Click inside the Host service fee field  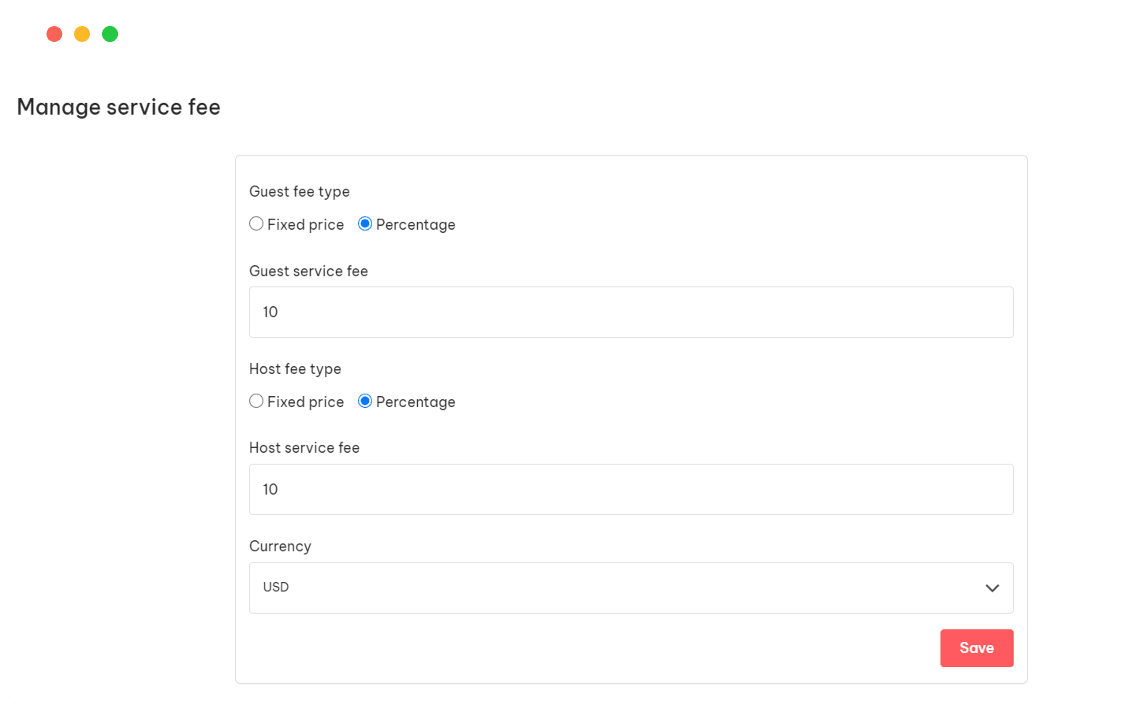[x=630, y=489]
